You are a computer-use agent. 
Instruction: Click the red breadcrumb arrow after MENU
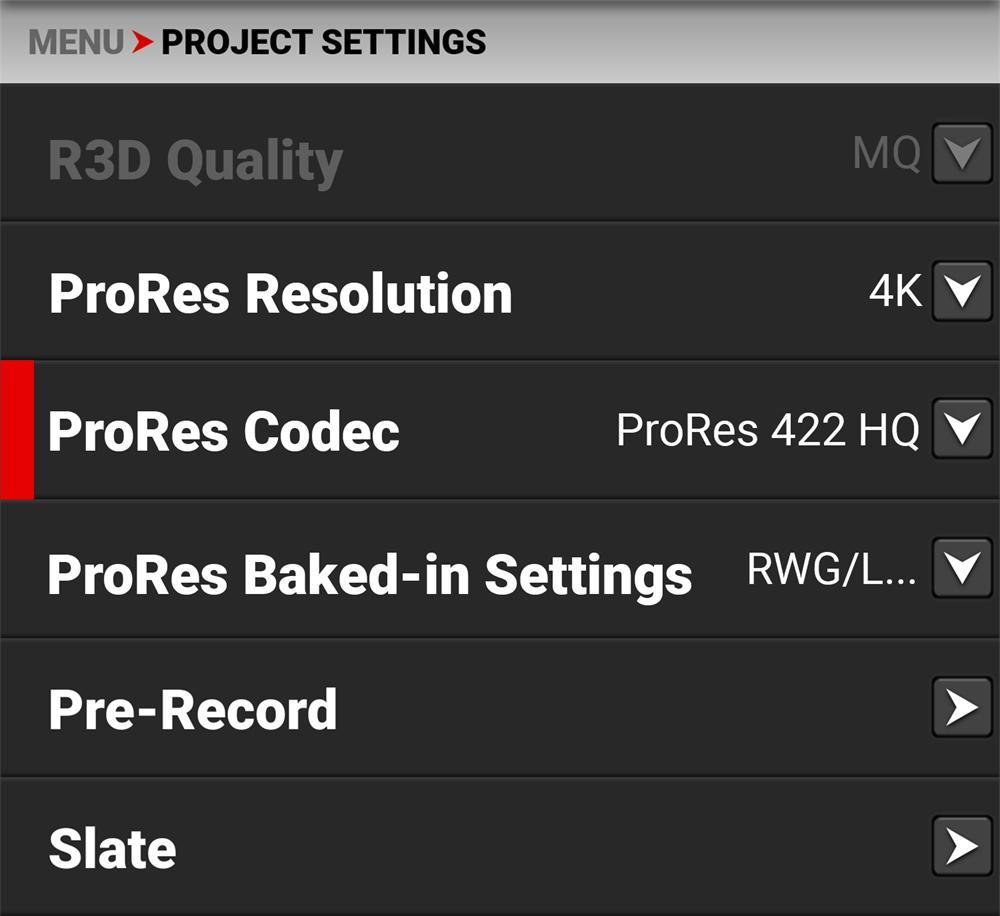pyautogui.click(x=143, y=43)
